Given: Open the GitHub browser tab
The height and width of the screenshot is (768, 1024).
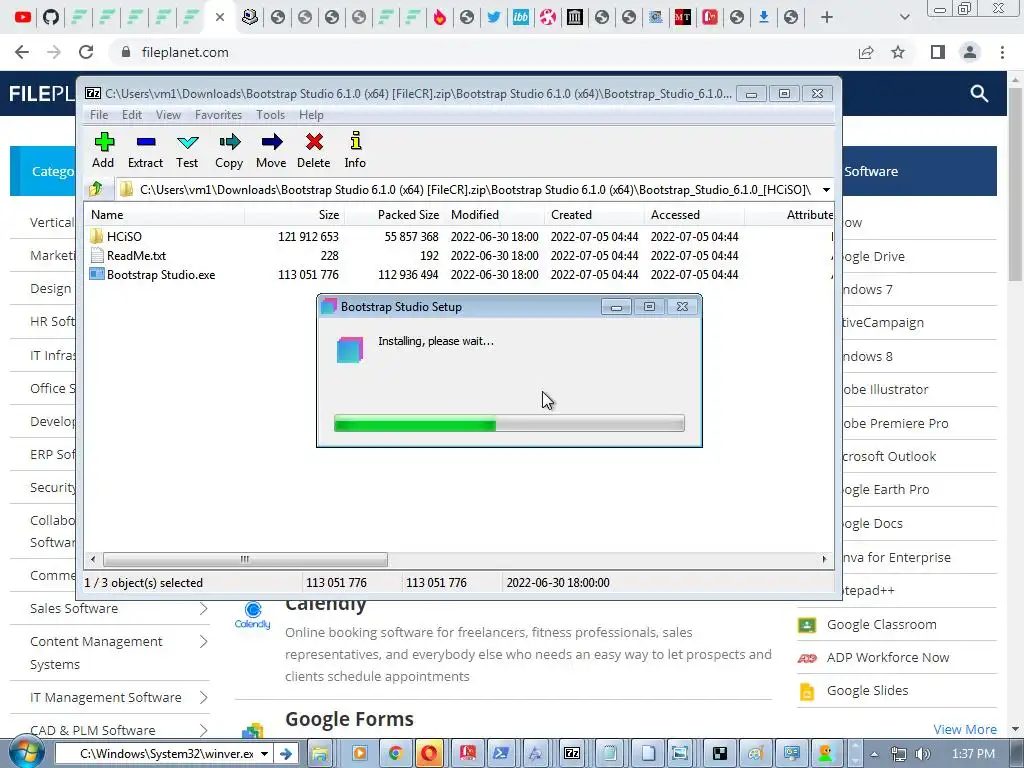Looking at the screenshot, I should [50, 17].
